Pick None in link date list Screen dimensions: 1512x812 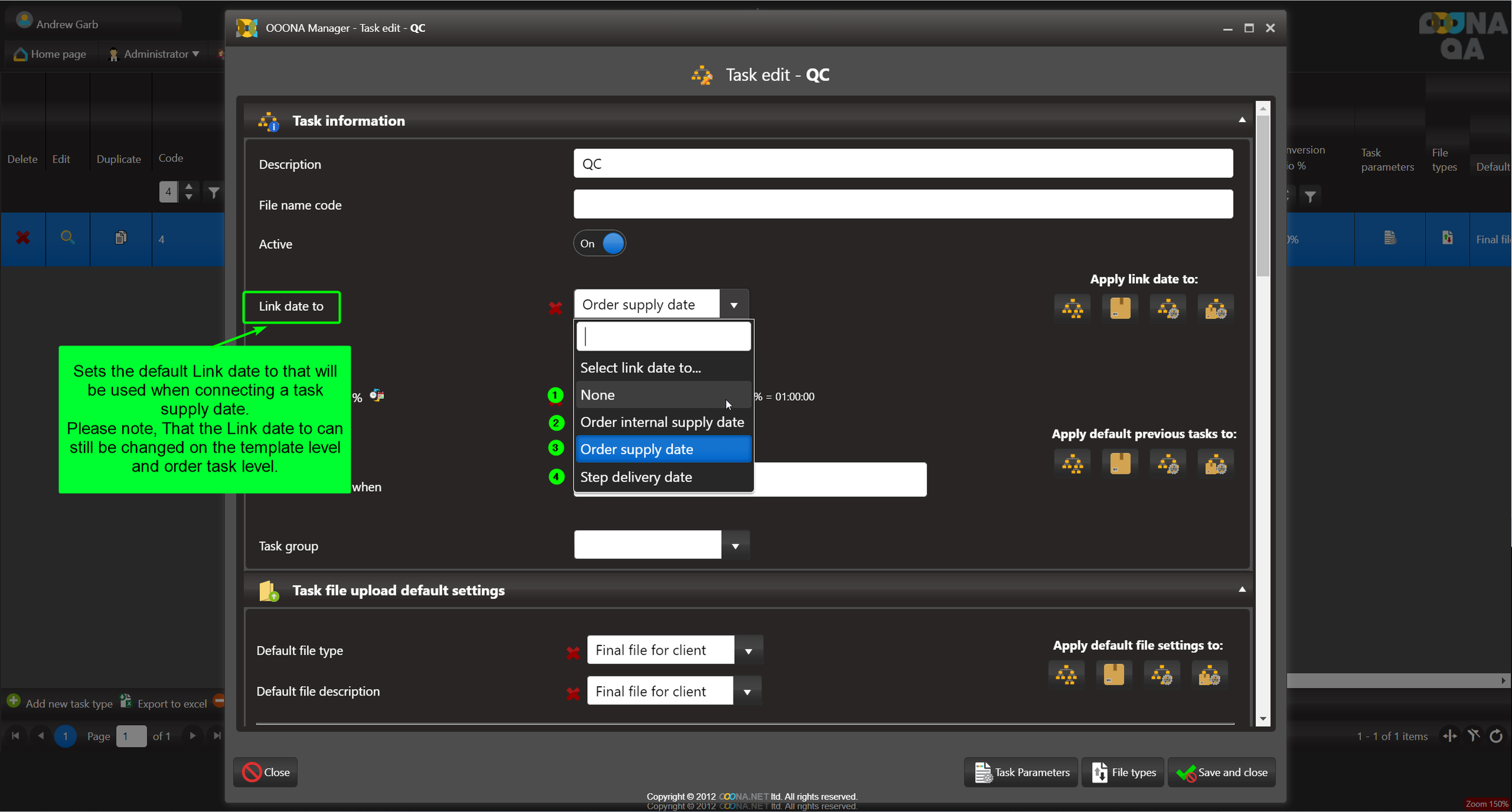(x=598, y=395)
